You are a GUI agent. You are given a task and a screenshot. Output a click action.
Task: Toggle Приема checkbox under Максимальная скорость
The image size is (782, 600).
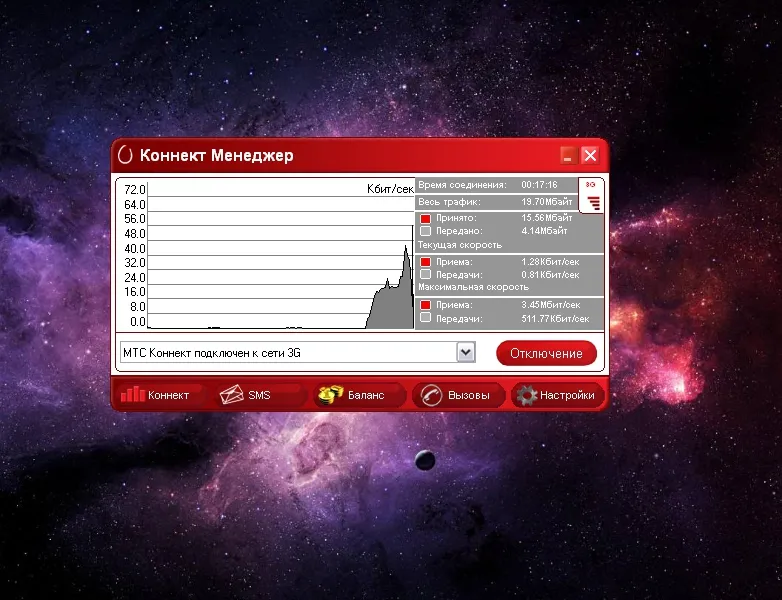[425, 305]
